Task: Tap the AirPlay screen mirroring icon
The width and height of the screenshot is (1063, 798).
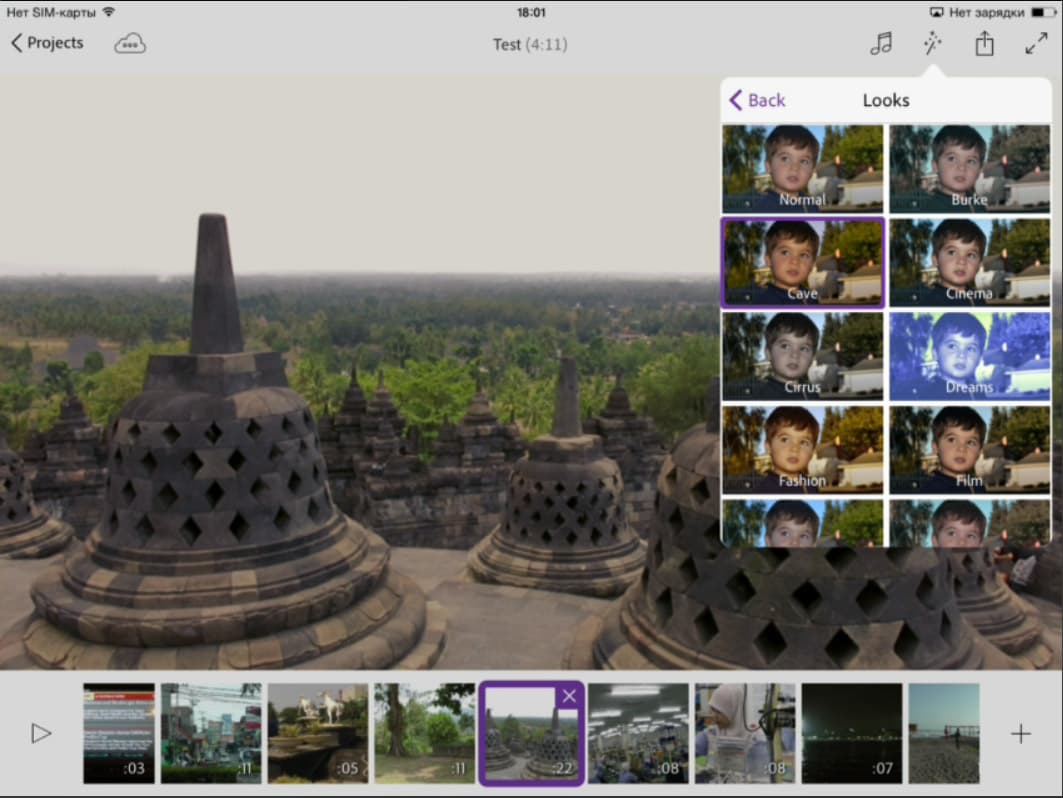Action: click(936, 12)
